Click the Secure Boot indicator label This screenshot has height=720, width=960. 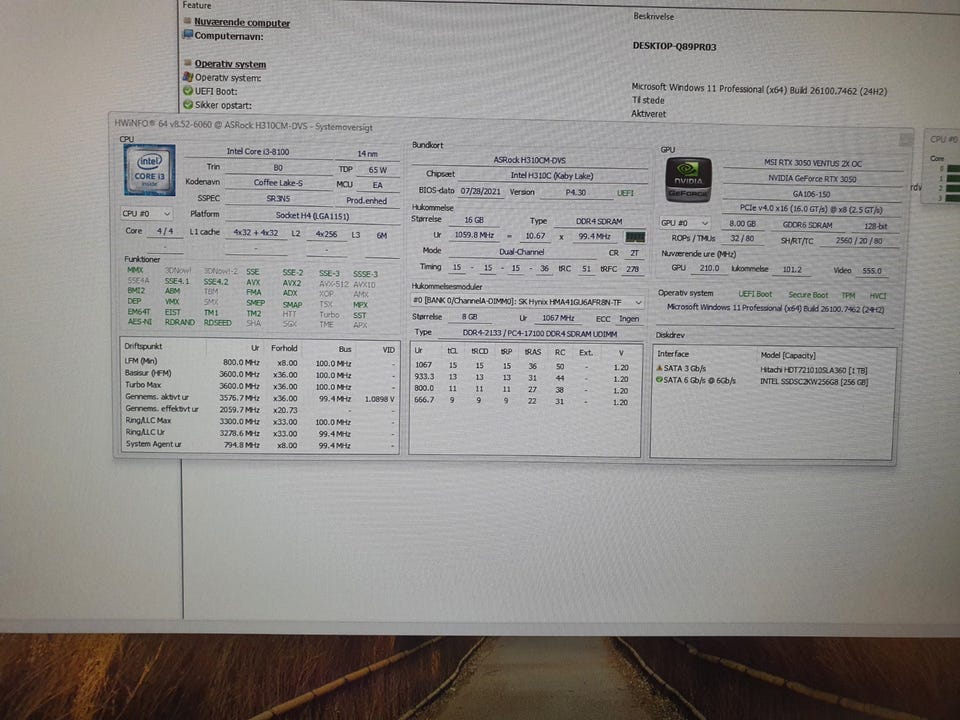[x=808, y=295]
